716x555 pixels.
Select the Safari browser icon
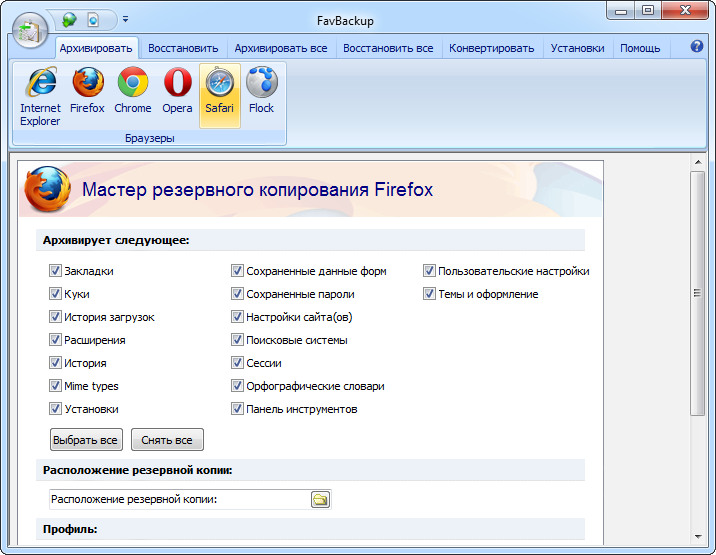click(x=220, y=96)
